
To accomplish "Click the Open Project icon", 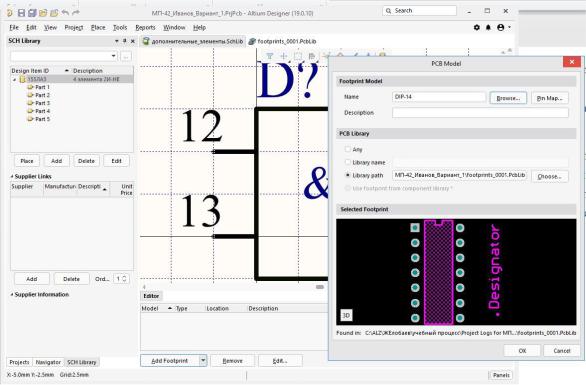I will pyautogui.click(x=54, y=13).
